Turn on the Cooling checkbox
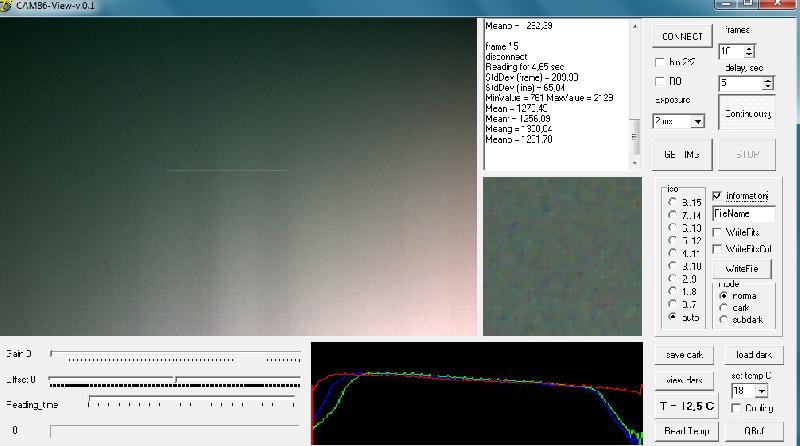Image resolution: width=800 pixels, height=446 pixels. [x=736, y=408]
